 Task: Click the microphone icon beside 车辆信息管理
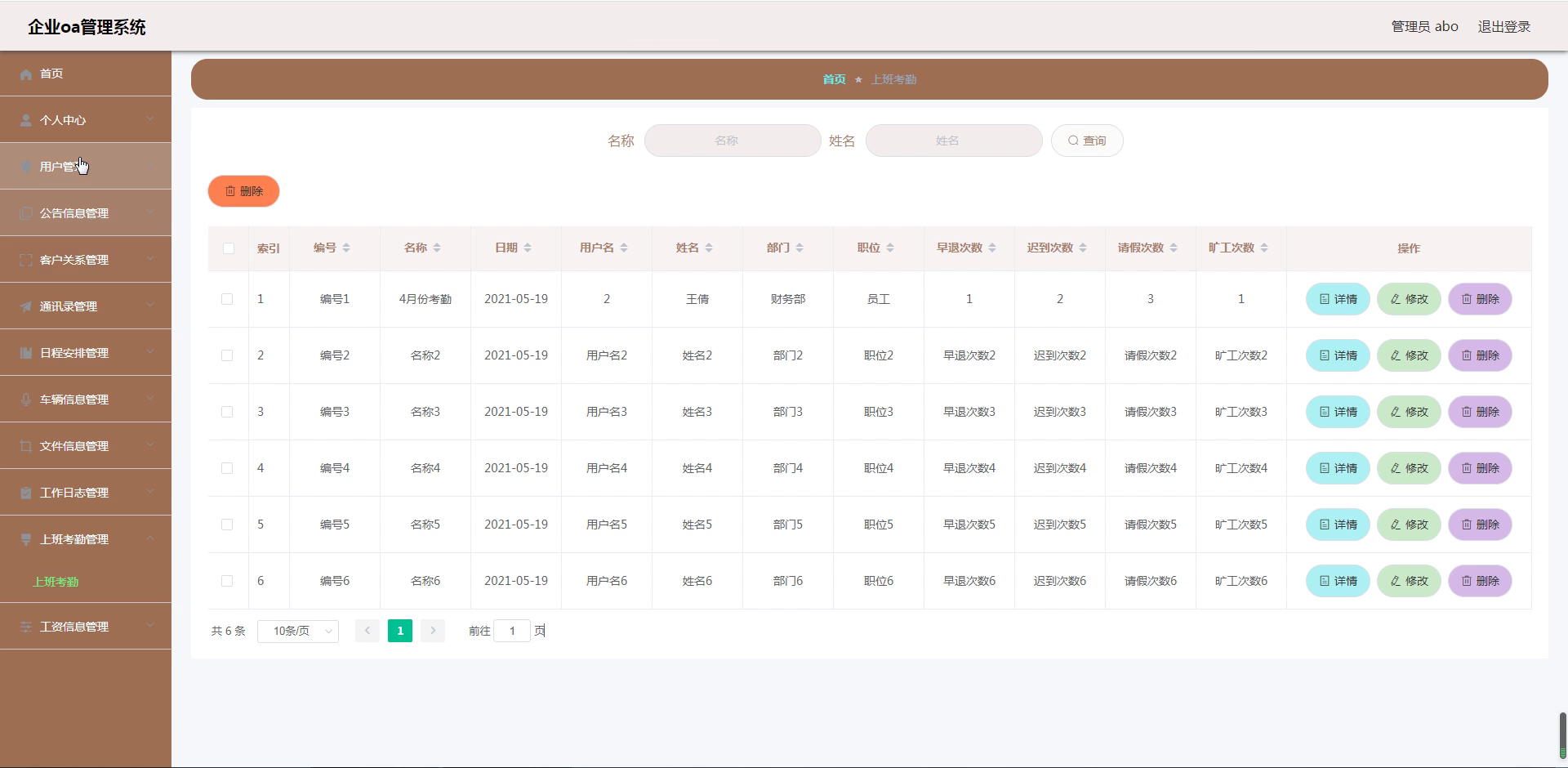point(25,400)
